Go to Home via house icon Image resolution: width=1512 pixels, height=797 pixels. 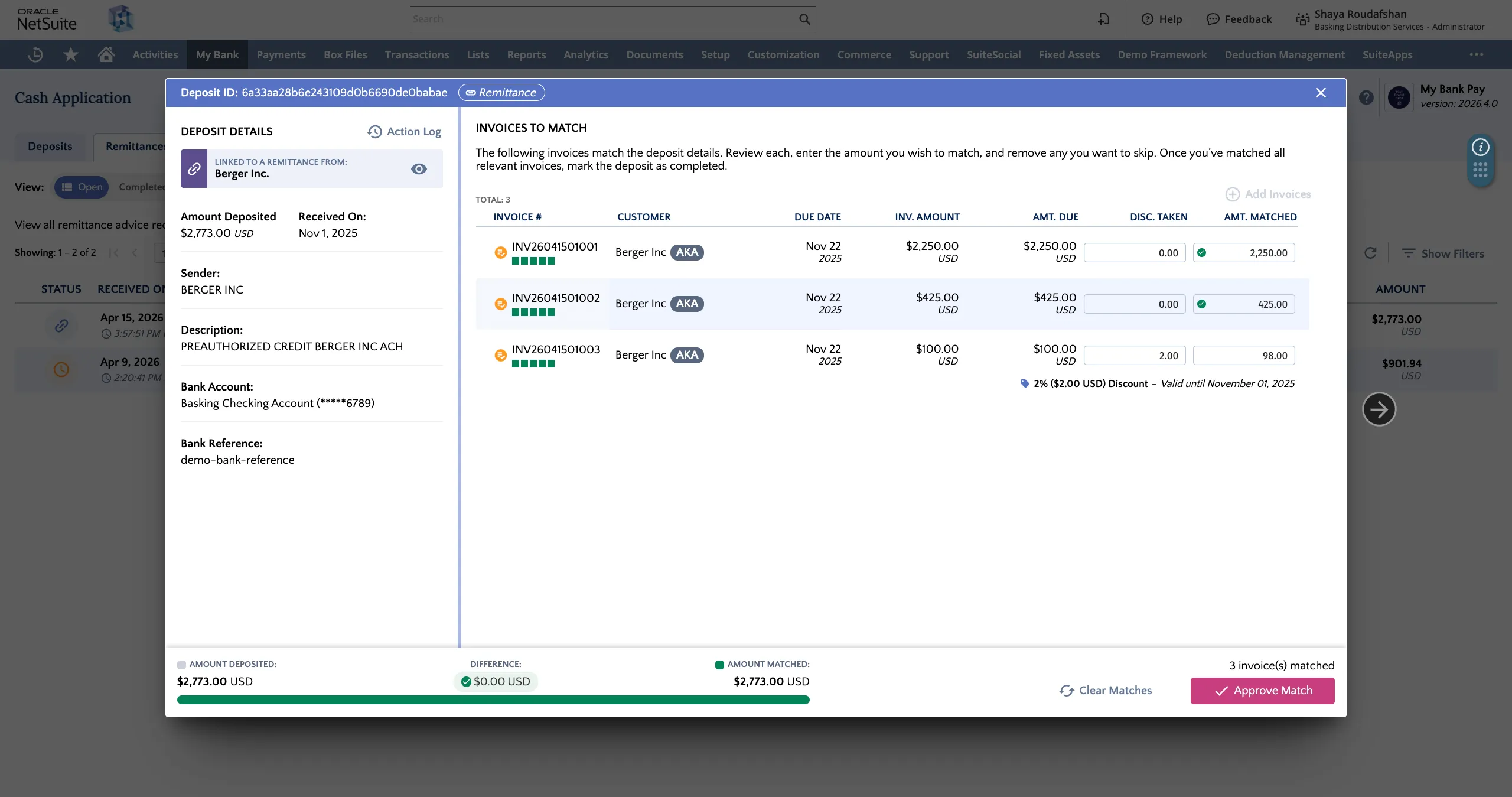[x=106, y=54]
